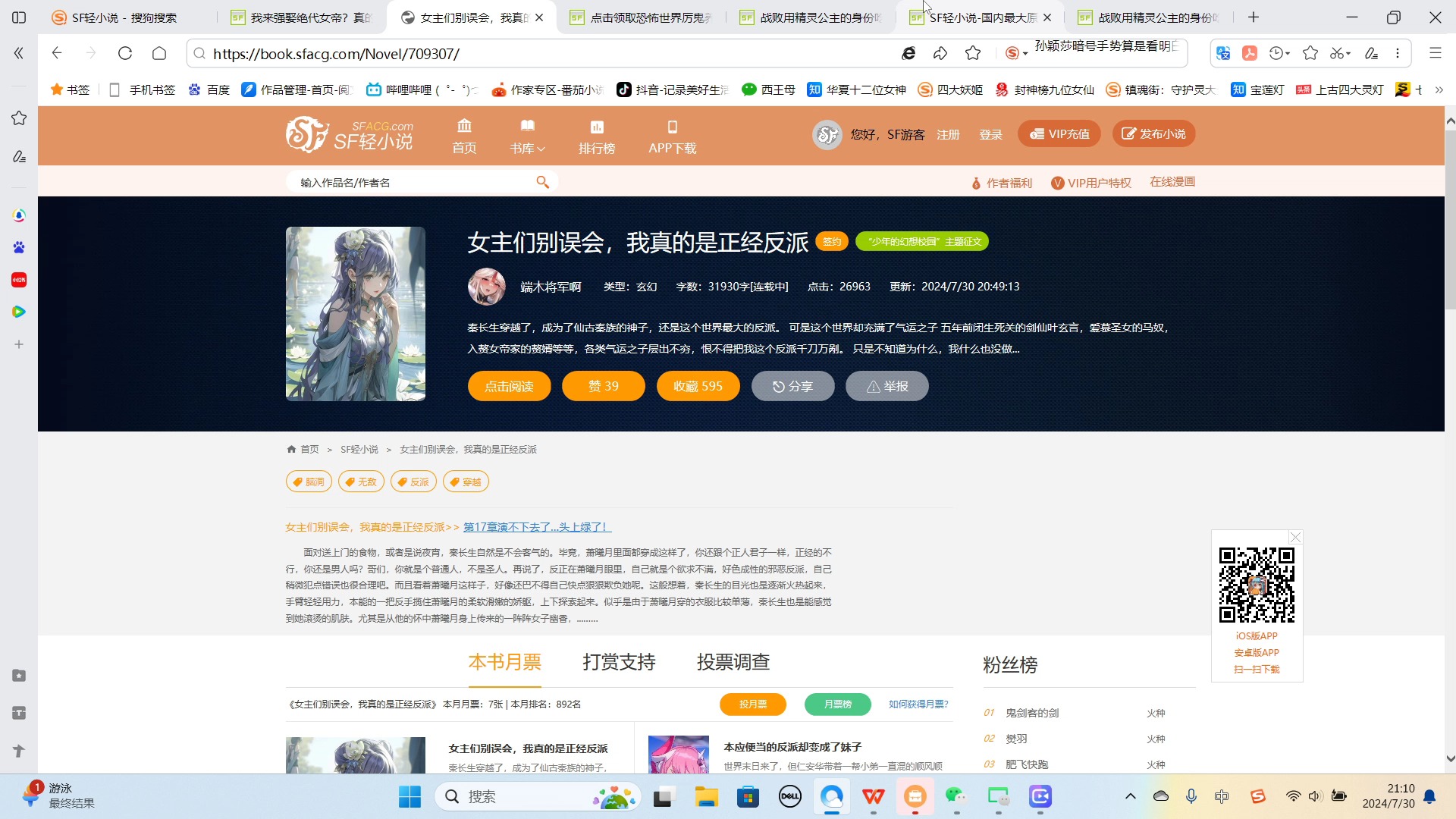1456x819 pixels.
Task: Close the floating QR code panel
Action: [x=1296, y=537]
